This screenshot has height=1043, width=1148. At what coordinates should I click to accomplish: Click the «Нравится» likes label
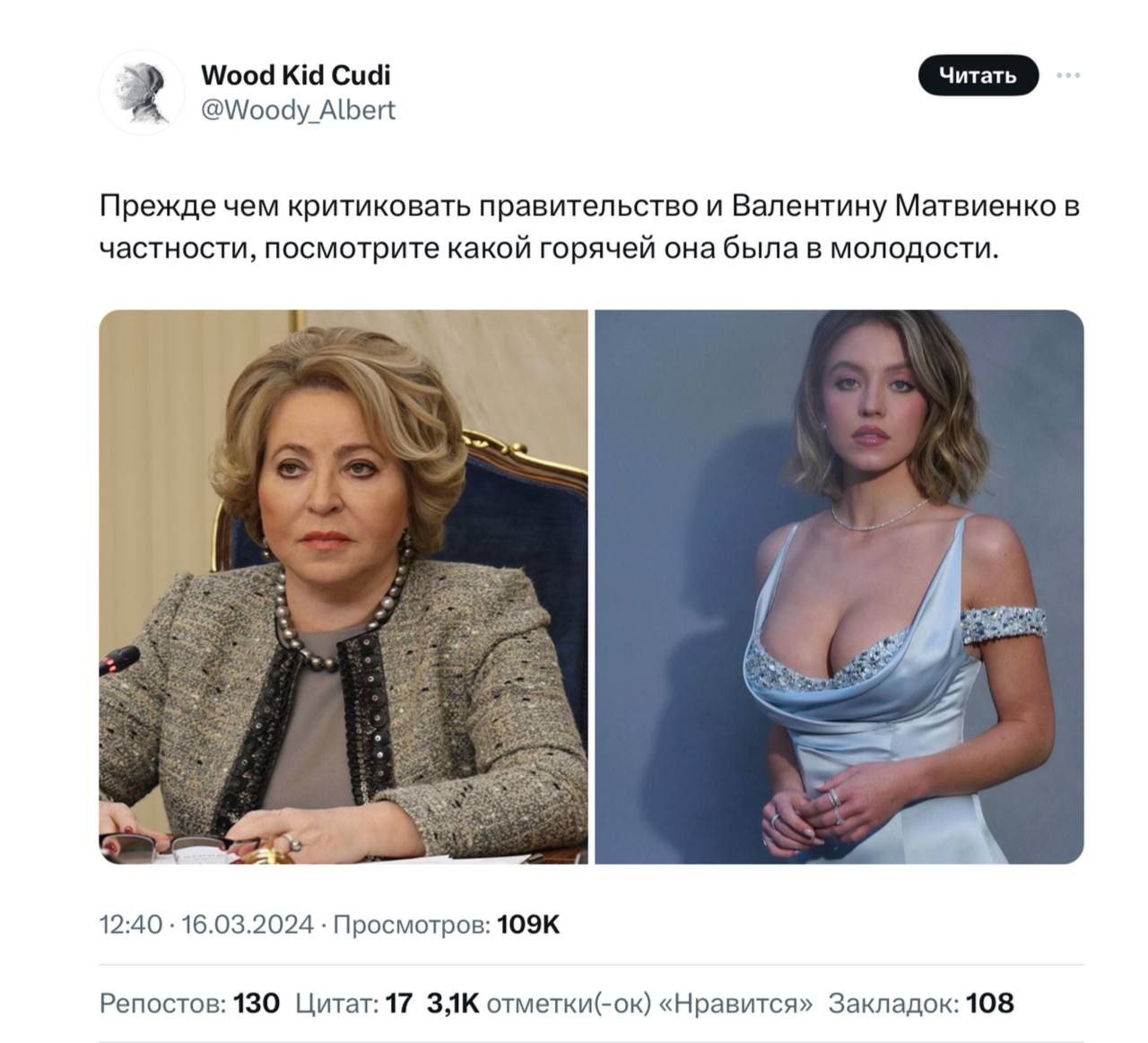(736, 1003)
